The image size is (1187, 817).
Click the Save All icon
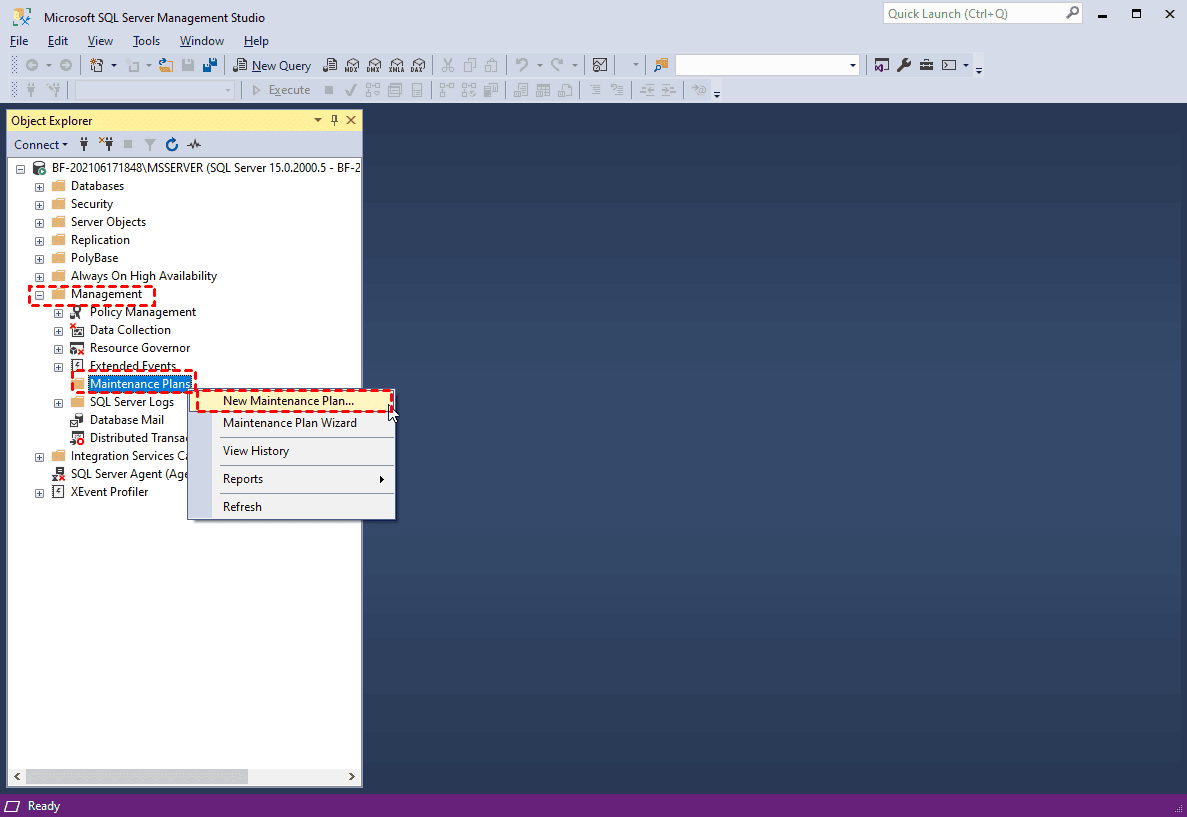pos(210,66)
